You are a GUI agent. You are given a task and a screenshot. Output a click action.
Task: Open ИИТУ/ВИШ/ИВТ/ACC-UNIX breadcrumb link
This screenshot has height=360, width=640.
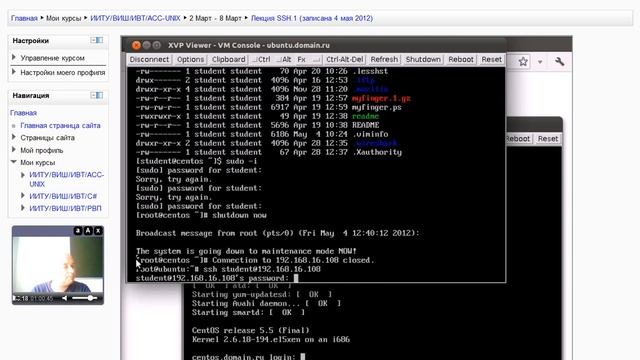pyautogui.click(x=135, y=18)
